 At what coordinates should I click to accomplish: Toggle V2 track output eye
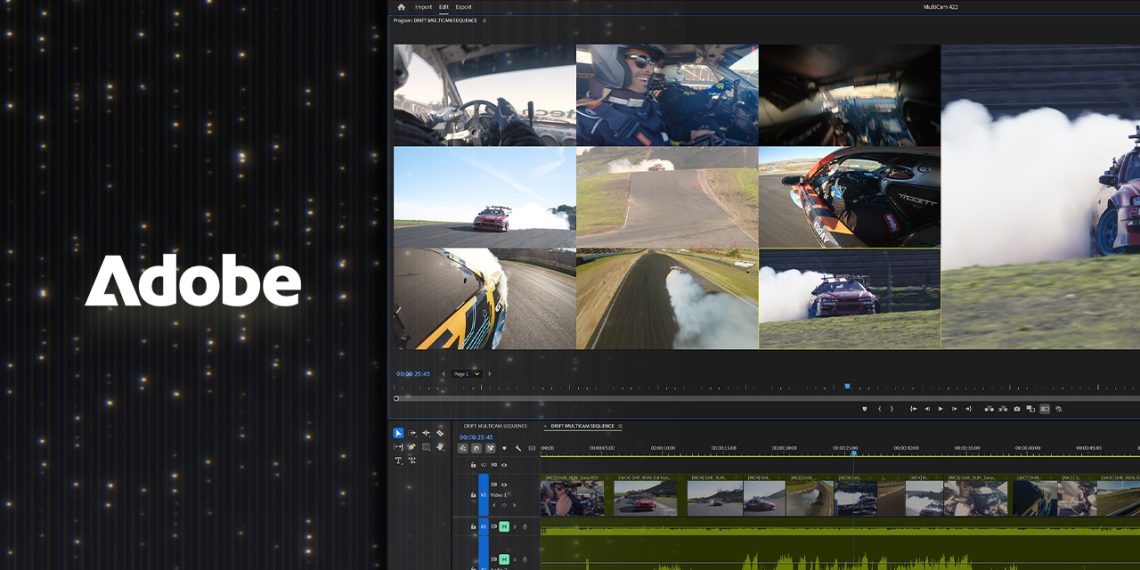click(504, 465)
